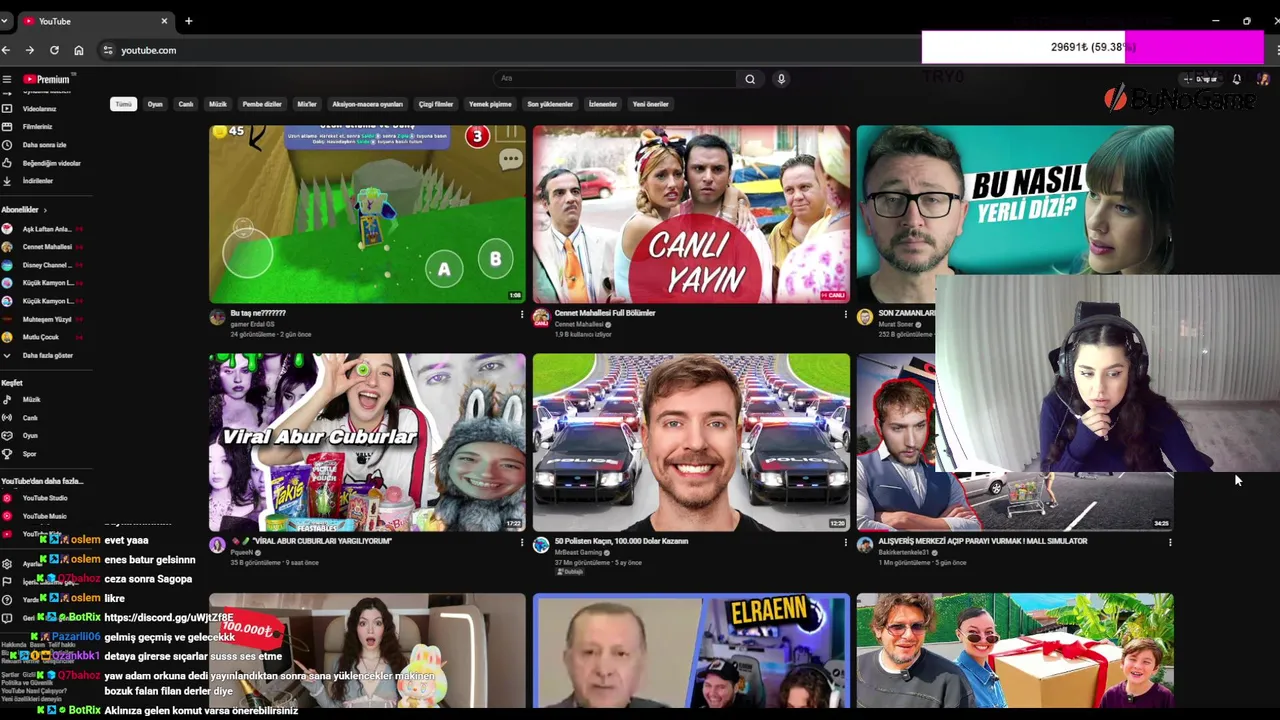
Task: Click the help question-mark icon in sidebar
Action: (x=7, y=600)
